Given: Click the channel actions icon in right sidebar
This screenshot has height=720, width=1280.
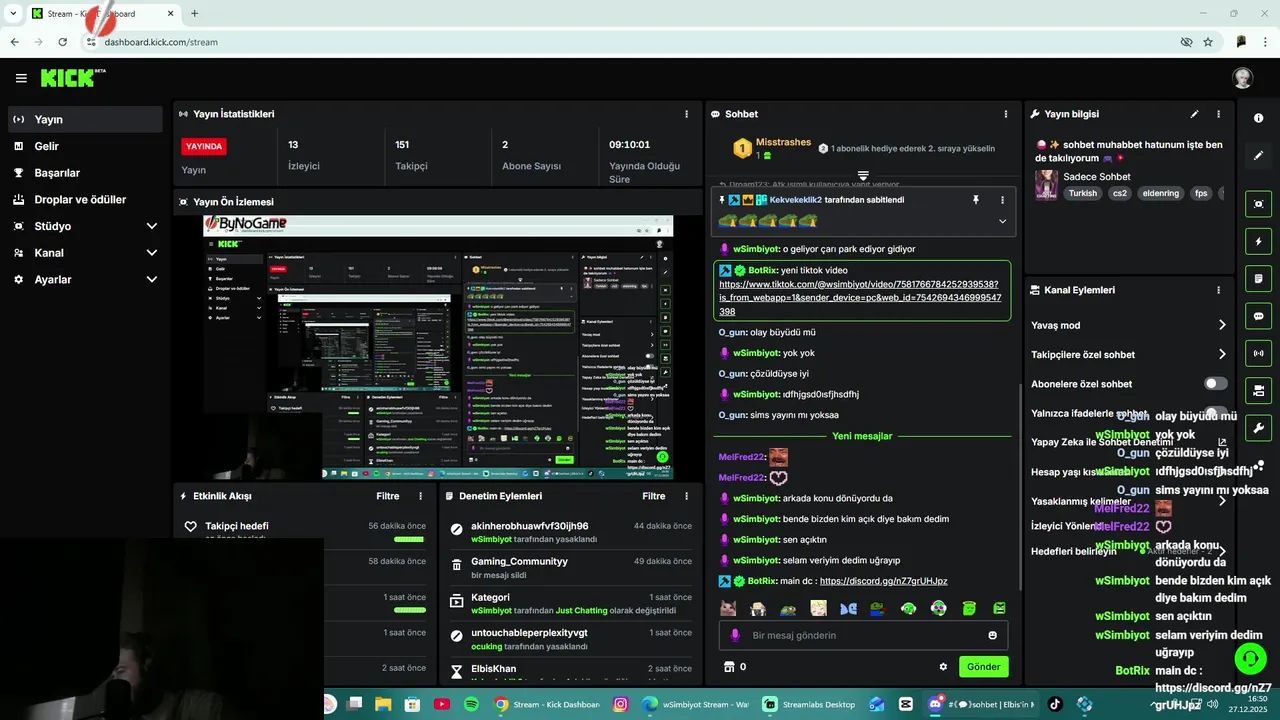Looking at the screenshot, I should click(1258, 390).
